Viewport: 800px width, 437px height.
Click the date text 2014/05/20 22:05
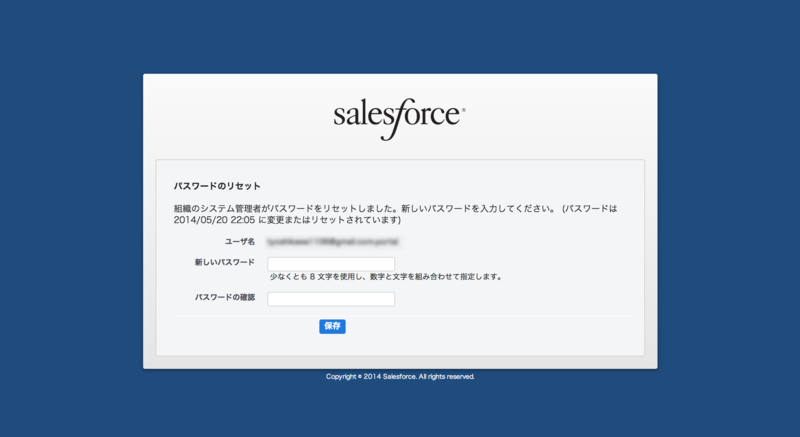click(214, 220)
